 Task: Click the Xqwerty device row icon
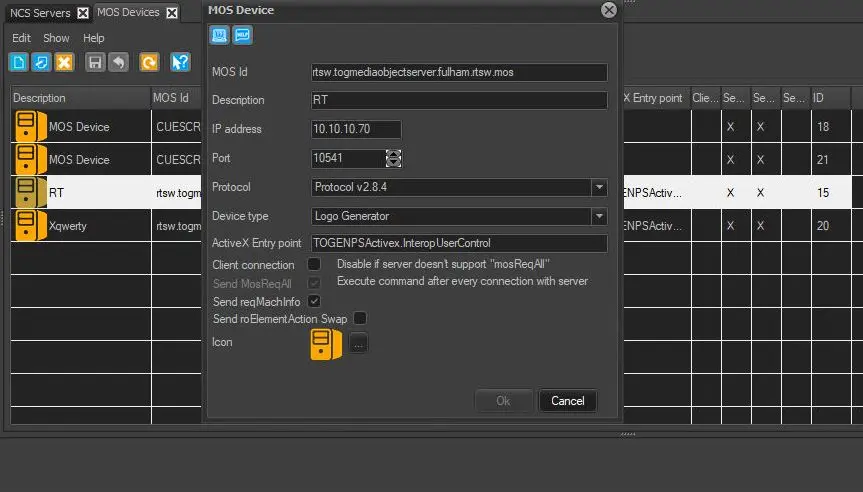[x=29, y=225]
